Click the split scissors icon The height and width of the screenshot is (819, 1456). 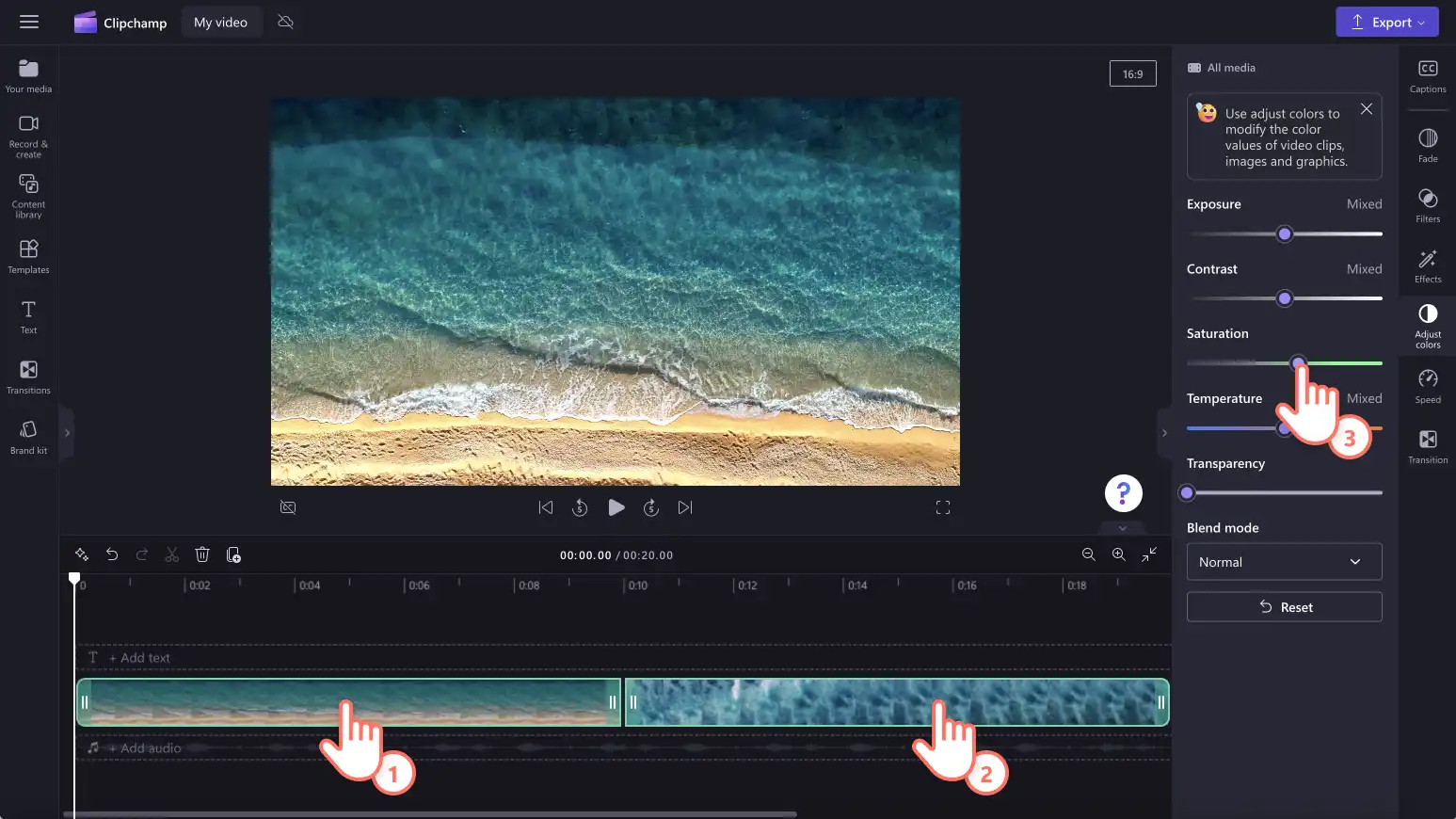[x=171, y=554]
